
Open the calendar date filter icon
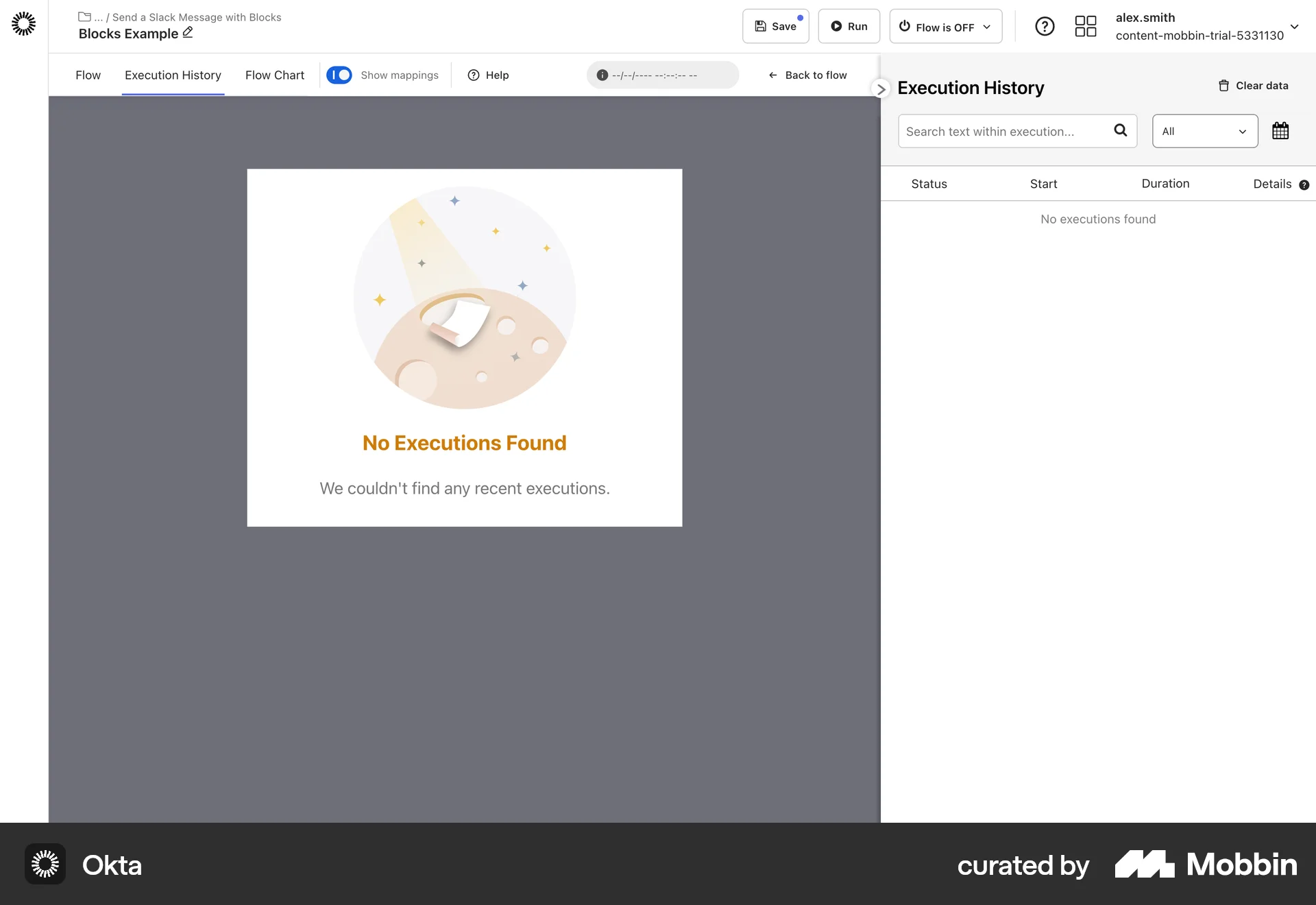click(x=1280, y=130)
